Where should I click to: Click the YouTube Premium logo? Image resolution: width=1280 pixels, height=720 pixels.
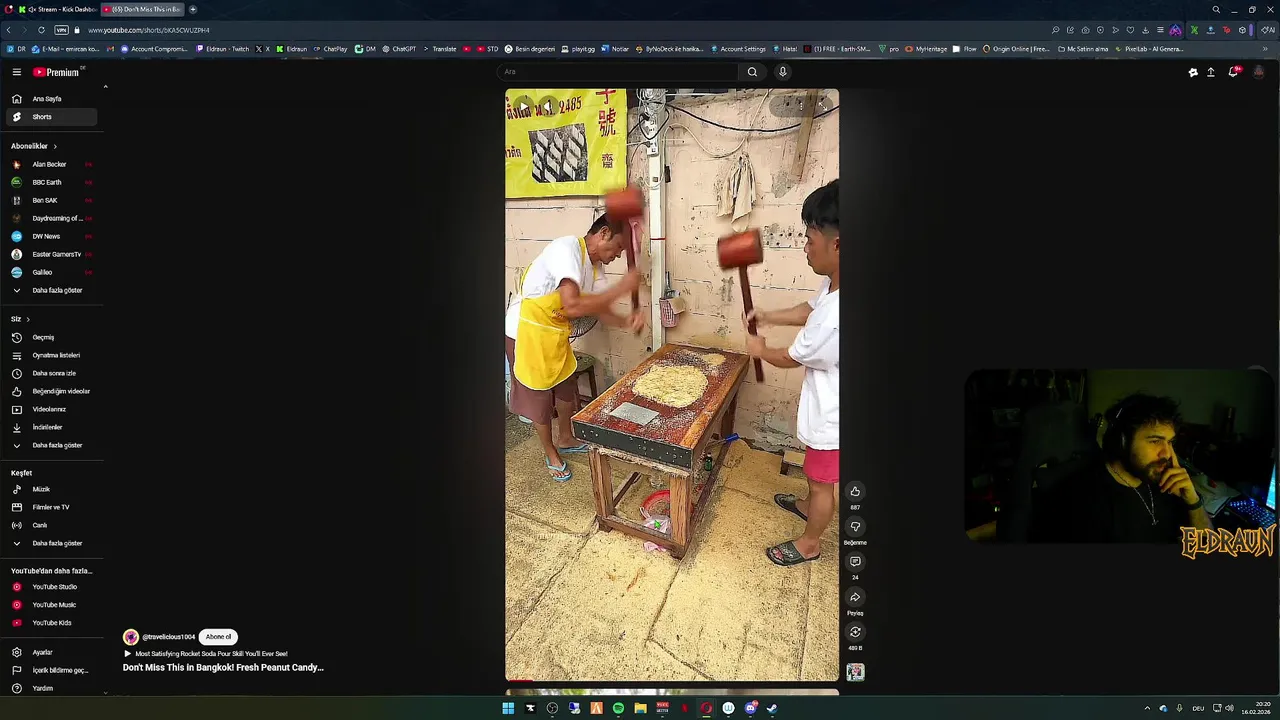click(x=56, y=72)
